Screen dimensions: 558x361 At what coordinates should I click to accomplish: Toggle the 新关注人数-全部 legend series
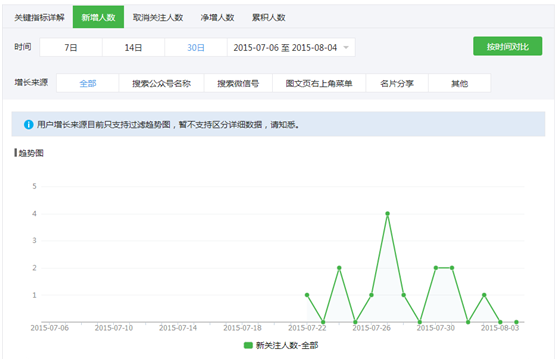point(281,345)
